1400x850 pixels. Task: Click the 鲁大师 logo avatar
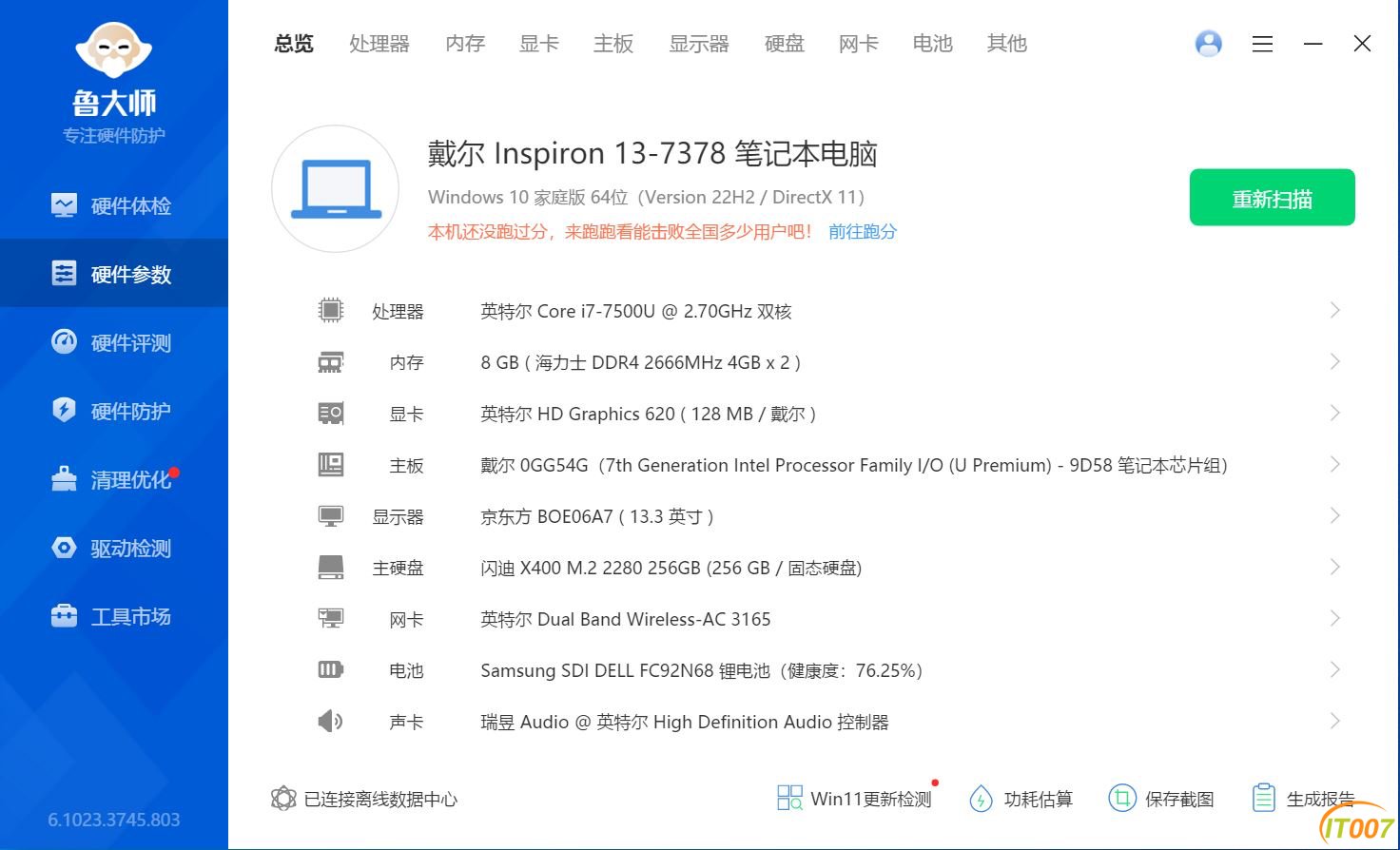[114, 49]
